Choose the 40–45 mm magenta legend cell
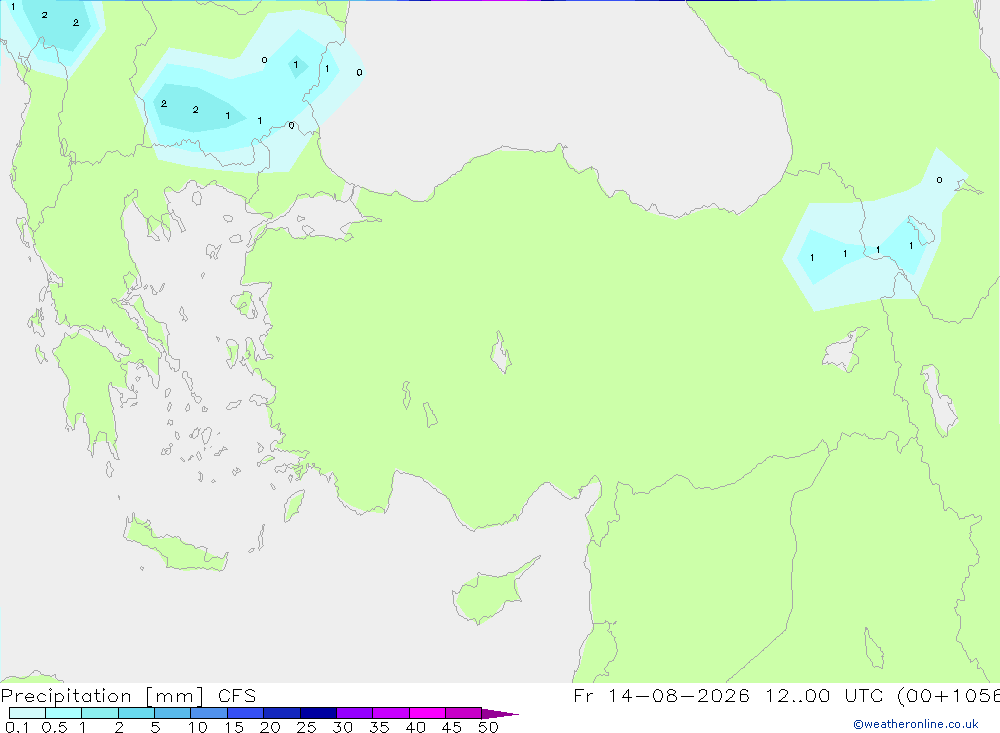The width and height of the screenshot is (1000, 733). [427, 713]
